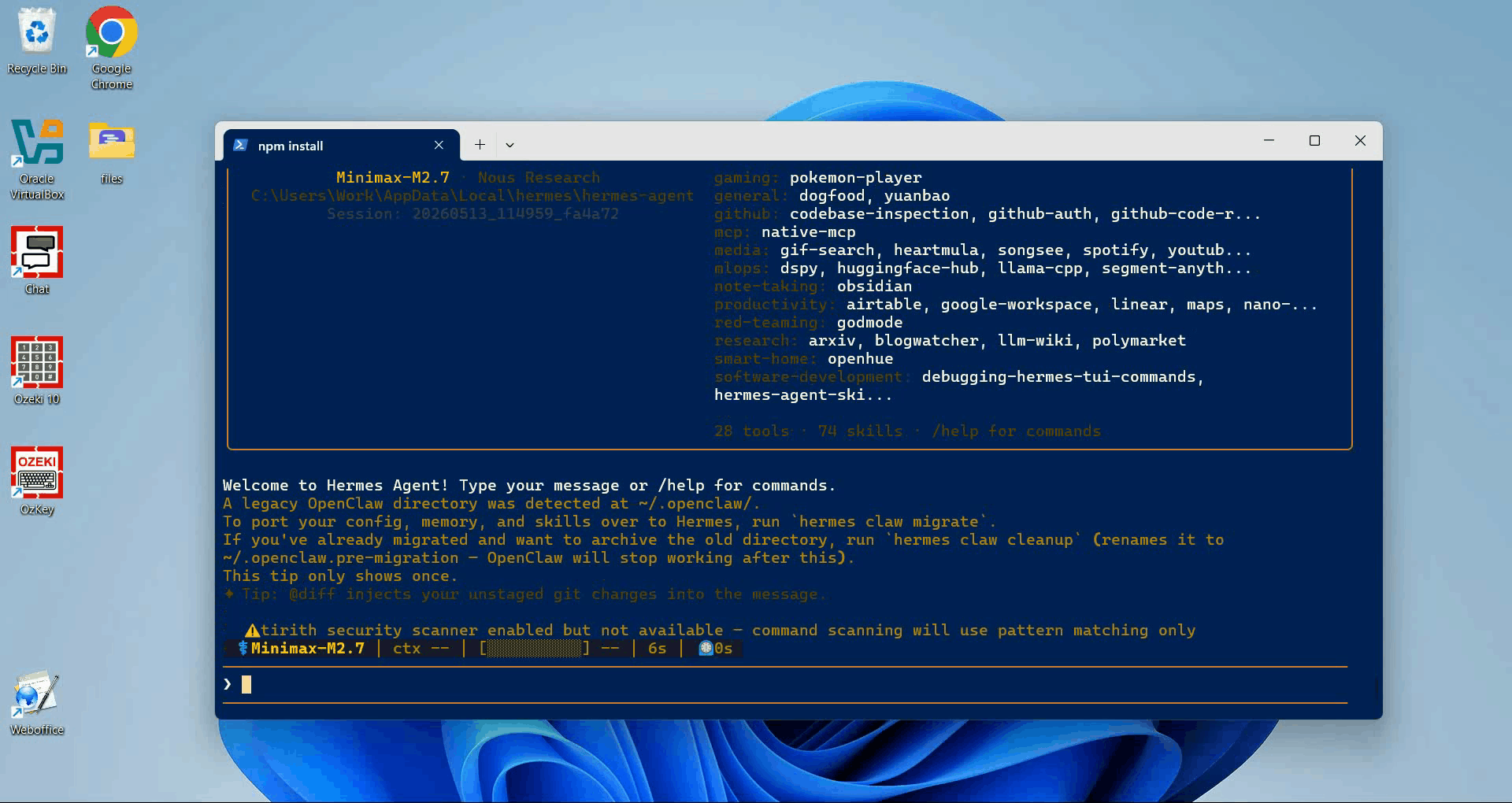Select the npm install terminal tab
Screen dimensions: 1512x803
(342, 146)
